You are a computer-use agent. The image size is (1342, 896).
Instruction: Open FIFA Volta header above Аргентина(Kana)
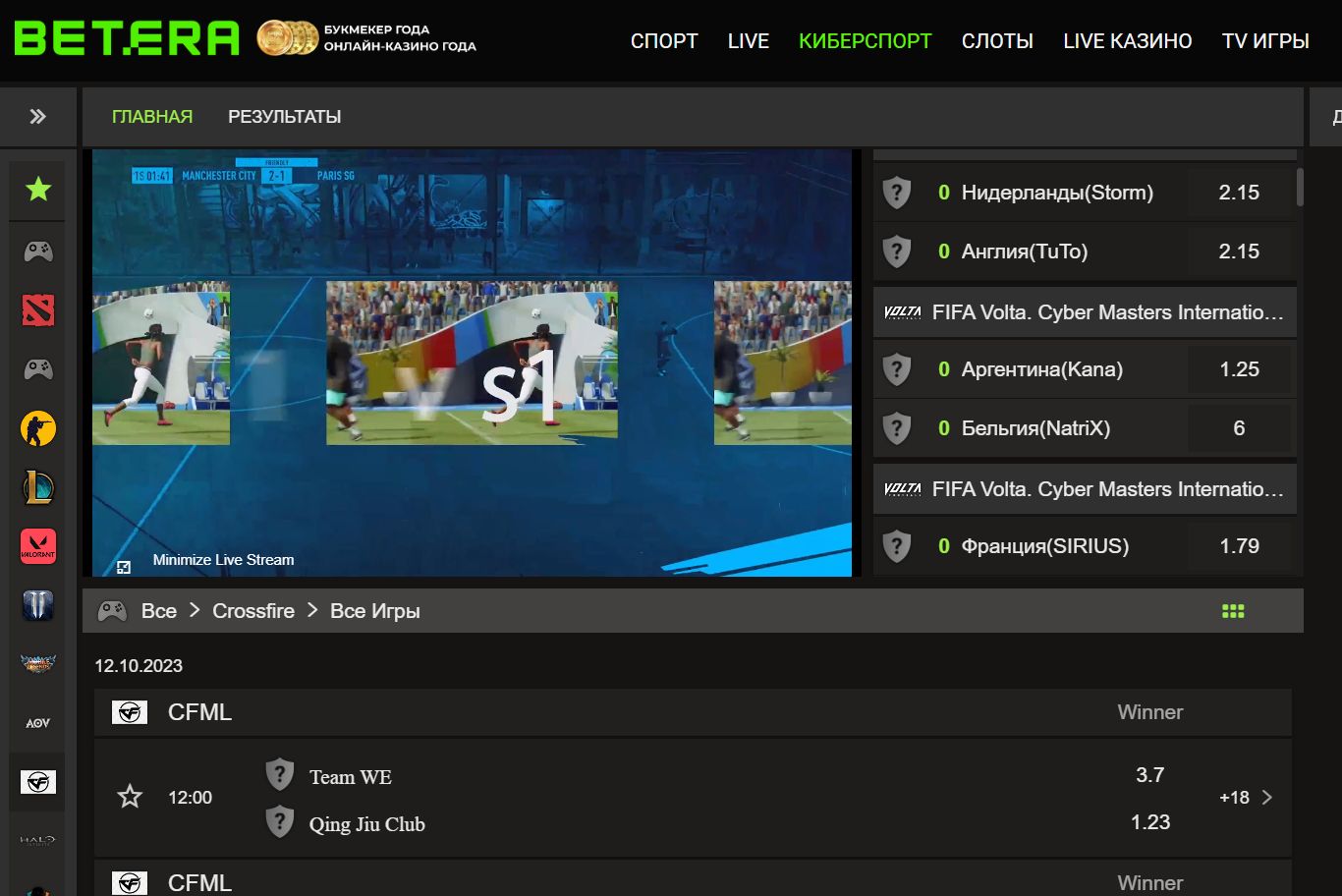(1085, 312)
